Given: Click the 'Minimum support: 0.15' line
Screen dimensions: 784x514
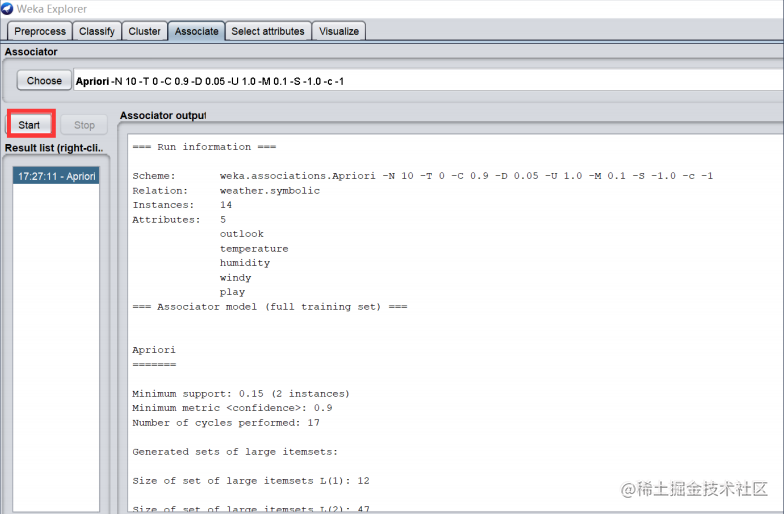Looking at the screenshot, I should tap(241, 394).
